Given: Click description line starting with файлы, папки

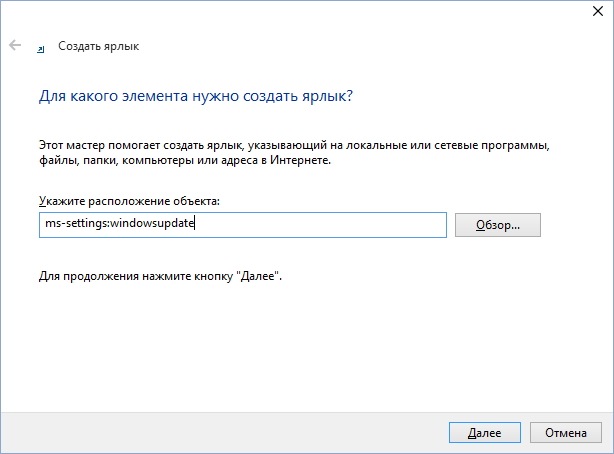Looking at the screenshot, I should (185, 160).
